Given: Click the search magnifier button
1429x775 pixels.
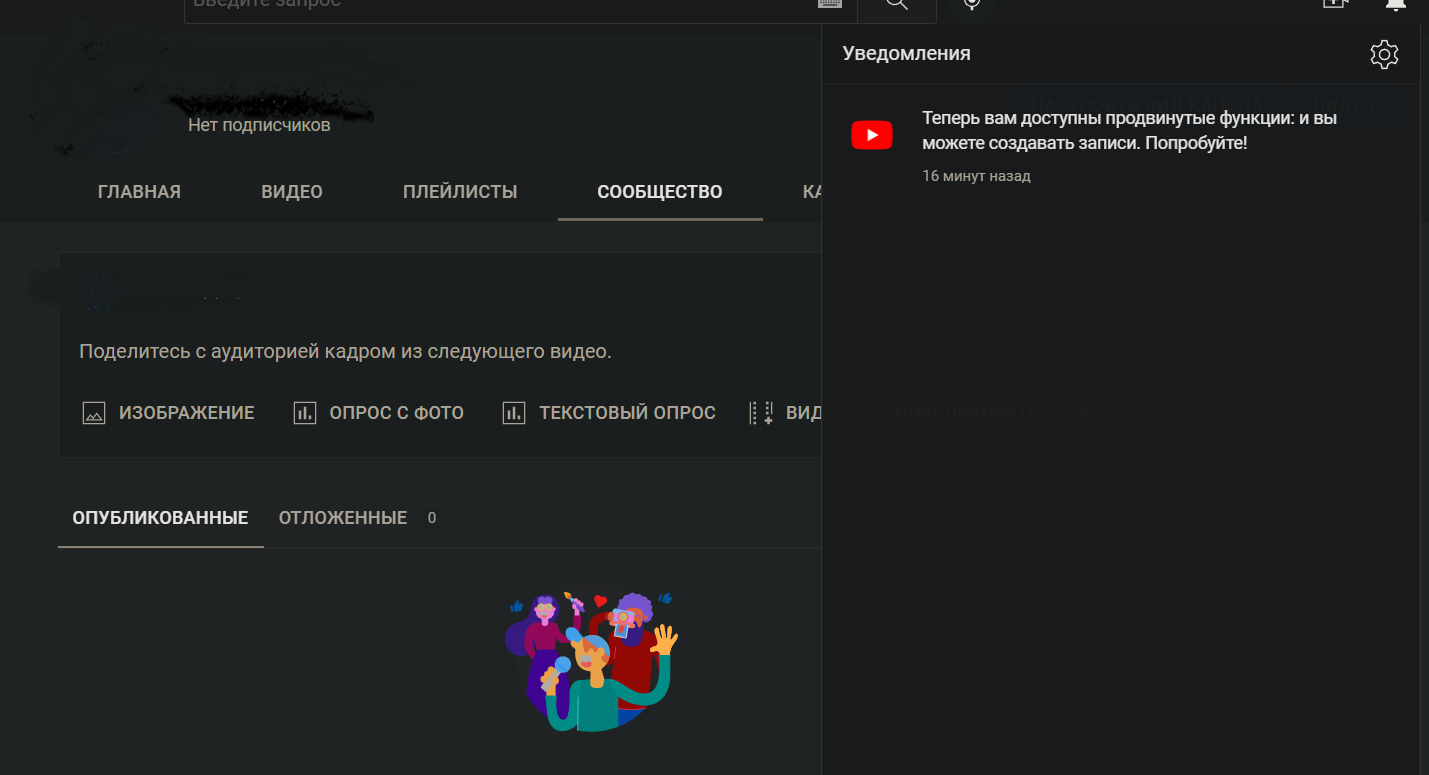Looking at the screenshot, I should (897, 5).
